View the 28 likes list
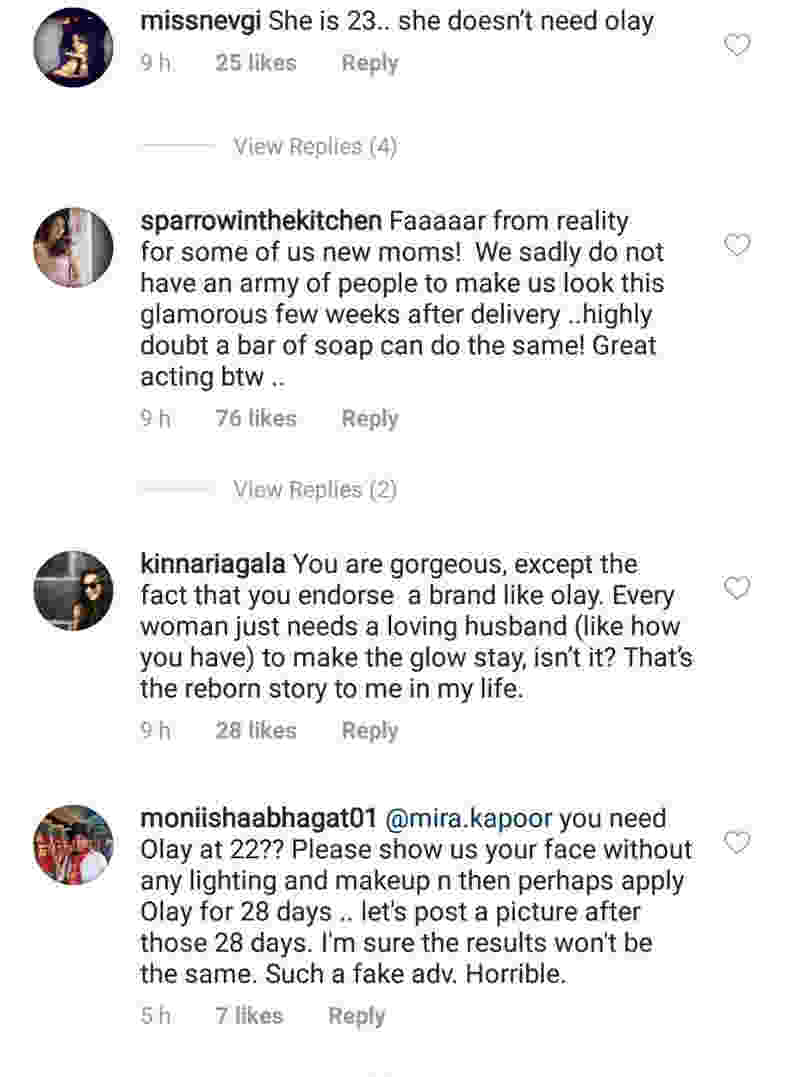800x1077 pixels. [256, 731]
